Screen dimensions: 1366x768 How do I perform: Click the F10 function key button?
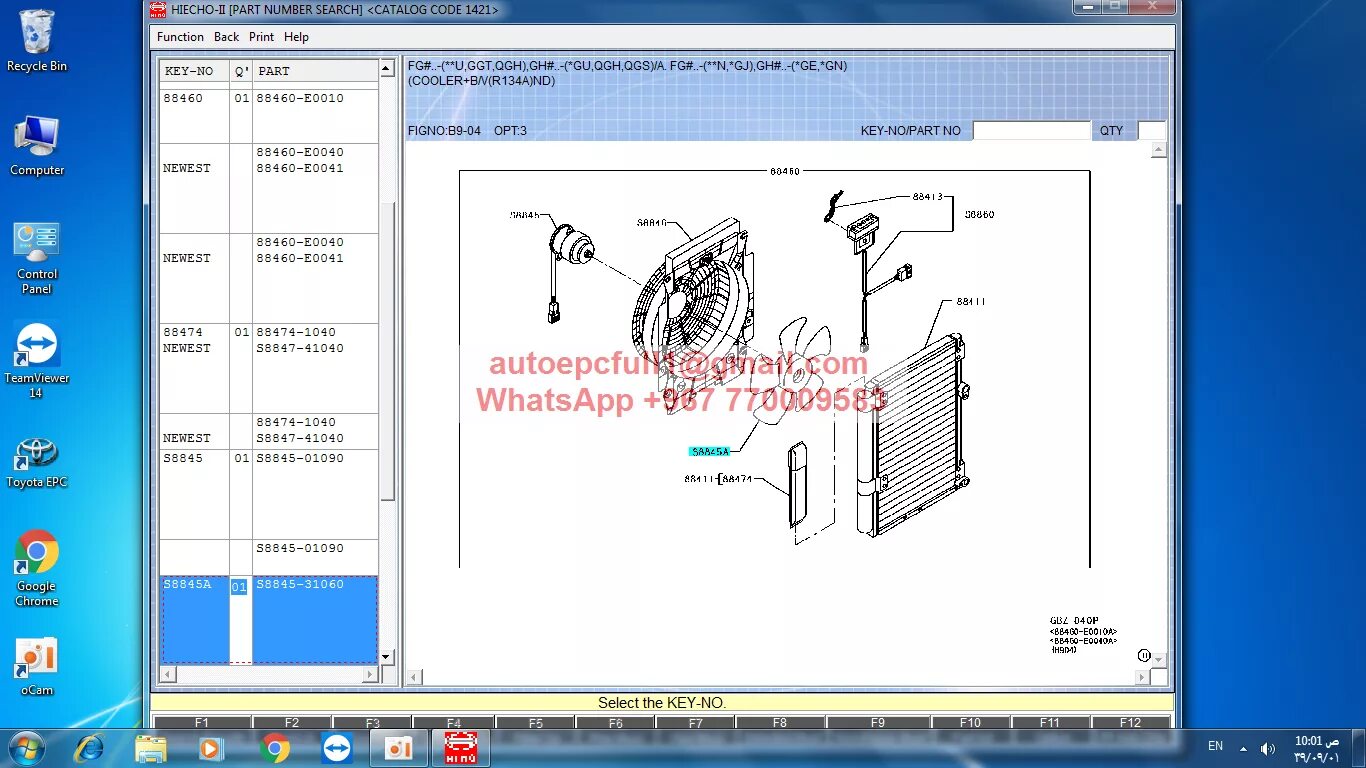point(970,722)
